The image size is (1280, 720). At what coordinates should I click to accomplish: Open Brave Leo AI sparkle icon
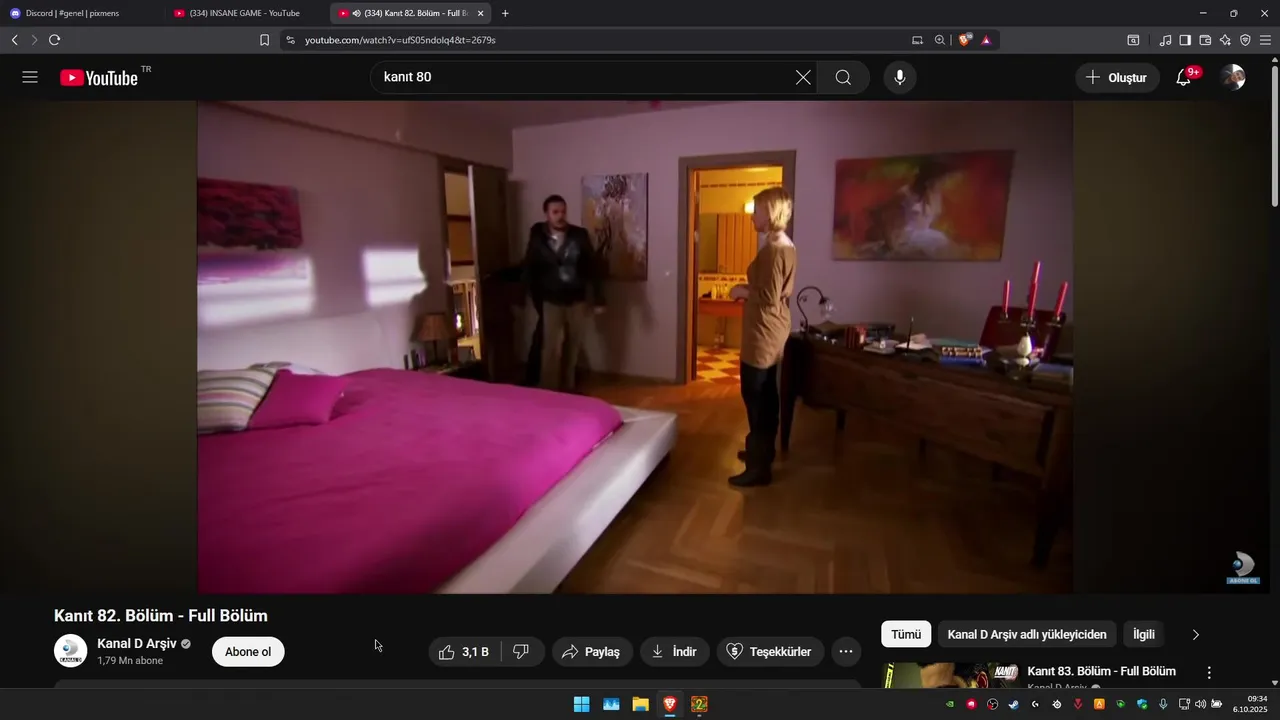[x=1225, y=40]
